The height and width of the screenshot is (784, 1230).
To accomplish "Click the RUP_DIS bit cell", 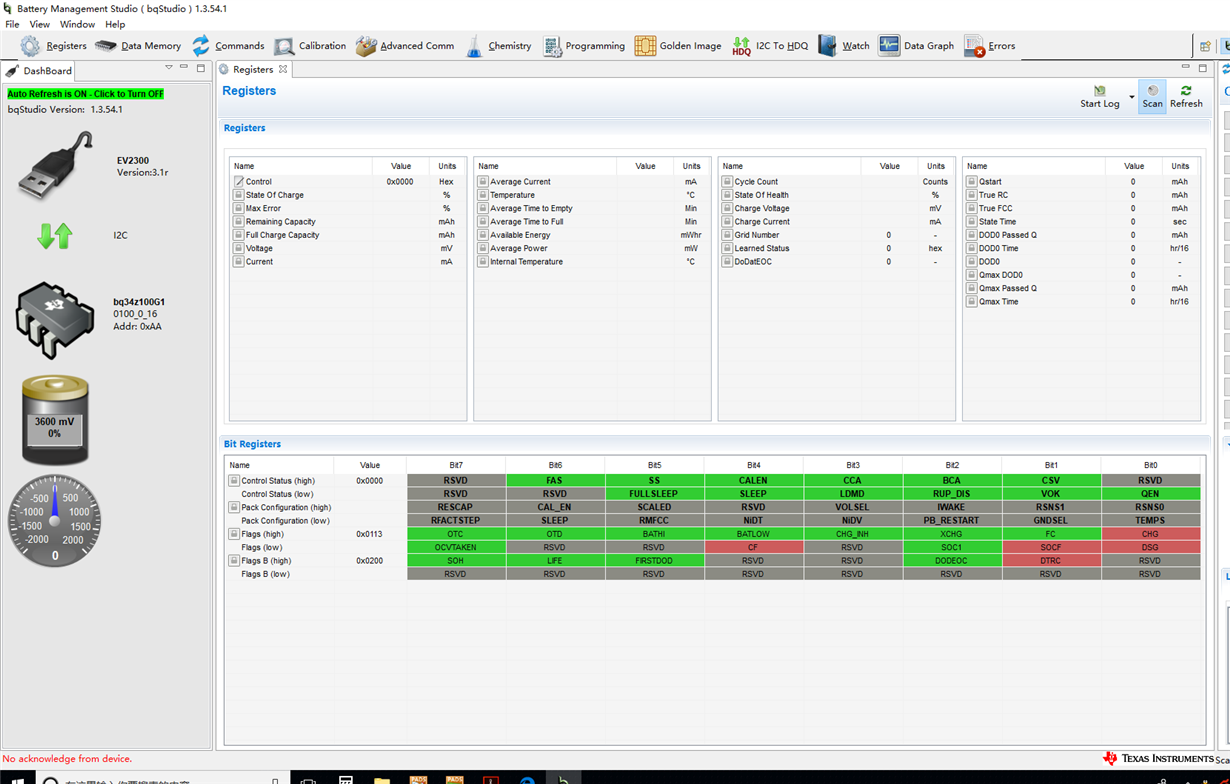I will (951, 494).
